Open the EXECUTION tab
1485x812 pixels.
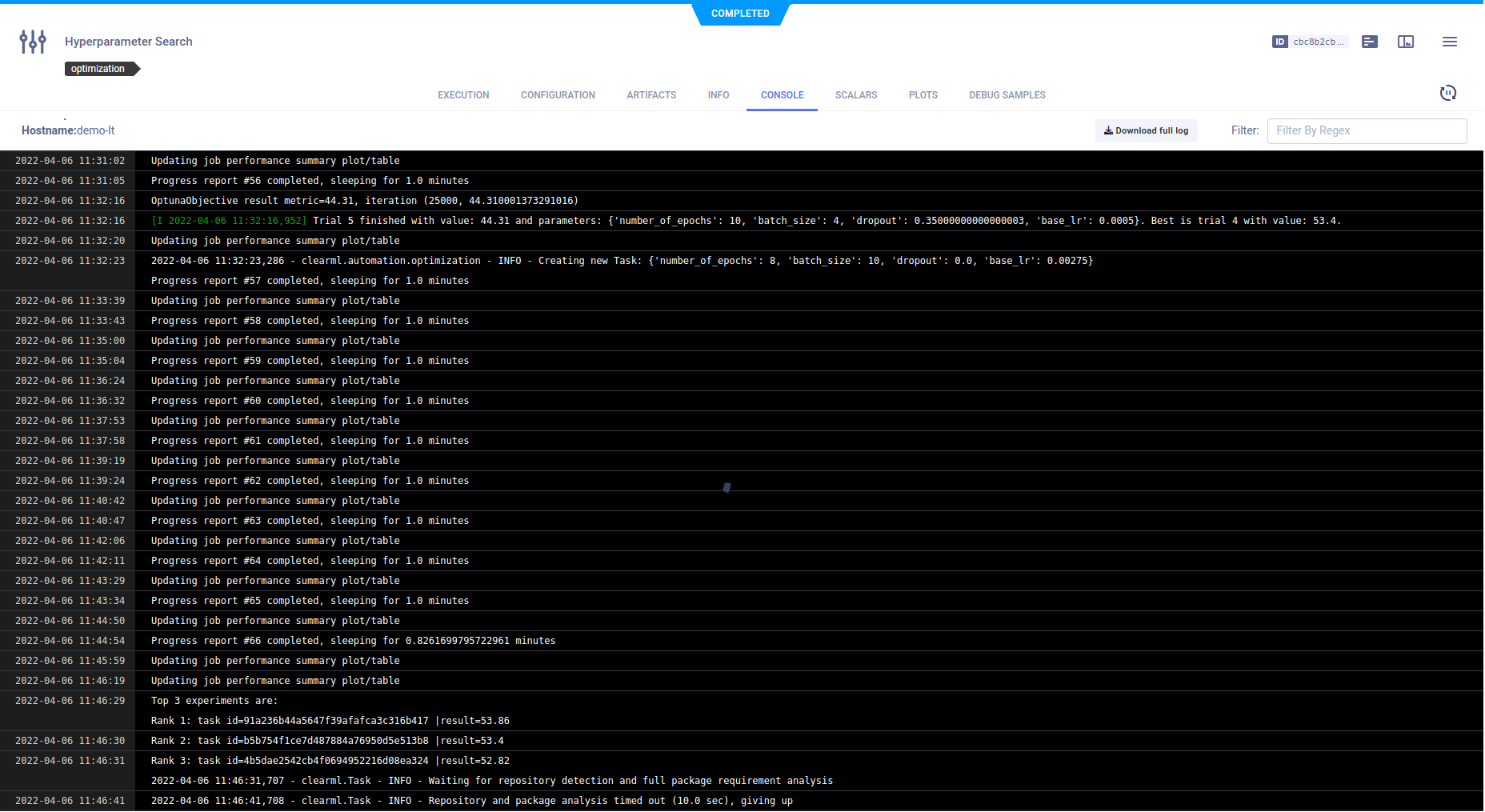[x=463, y=95]
